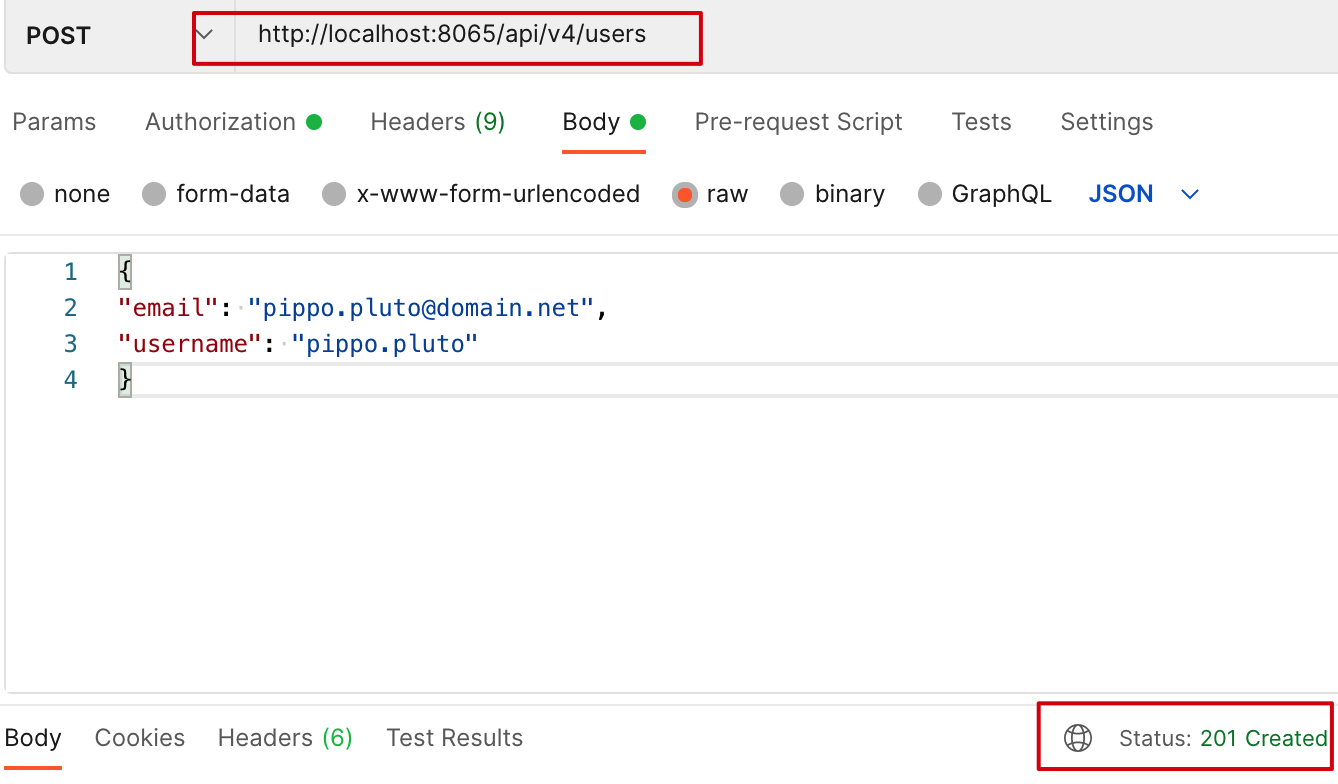The image size is (1338, 784).
Task: Click the network globe icon
Action: [1077, 738]
